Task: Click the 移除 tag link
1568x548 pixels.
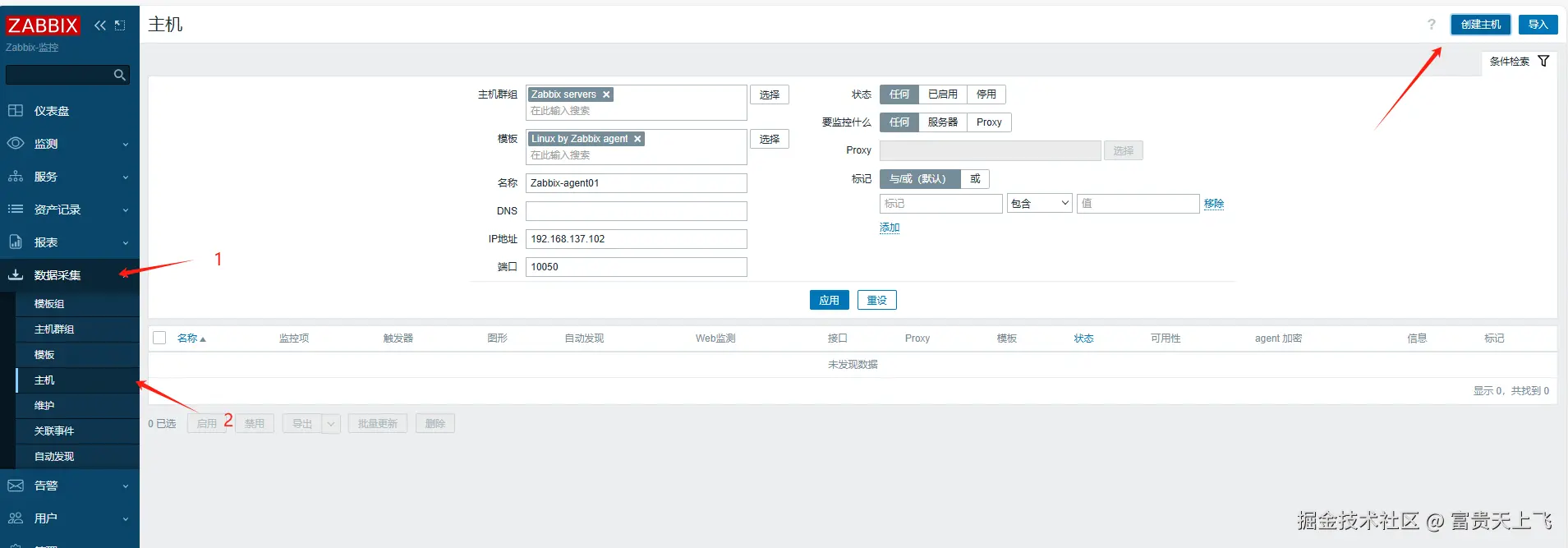Action: pyautogui.click(x=1214, y=204)
